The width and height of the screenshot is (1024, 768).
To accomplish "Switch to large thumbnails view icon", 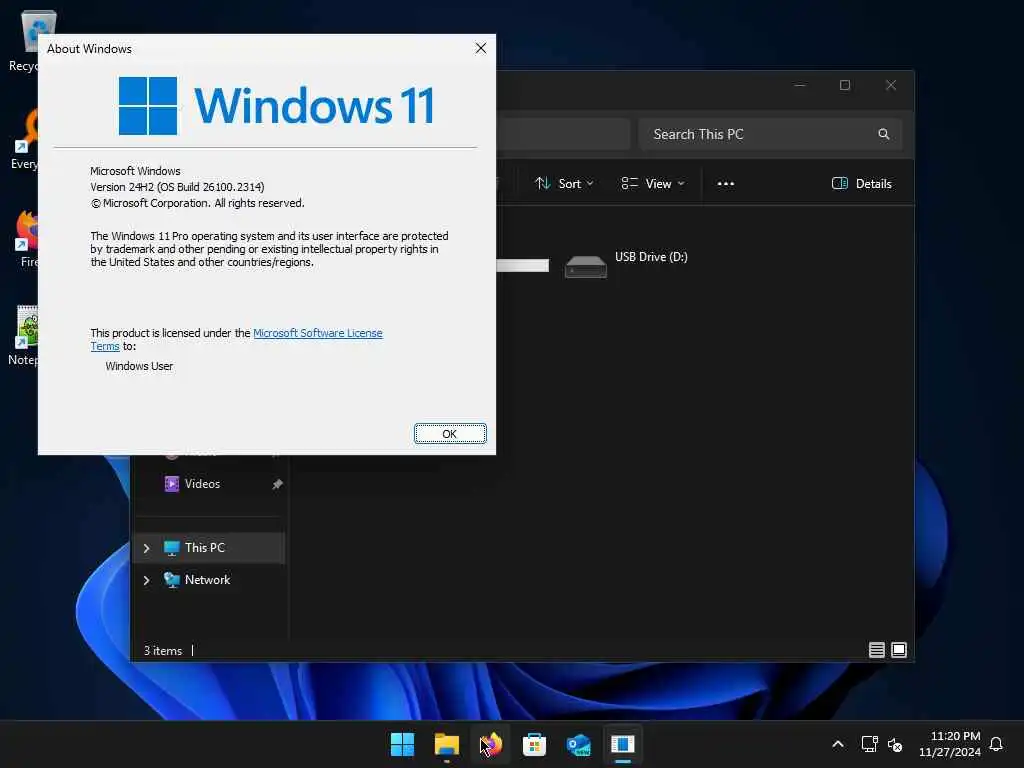I will 899,650.
